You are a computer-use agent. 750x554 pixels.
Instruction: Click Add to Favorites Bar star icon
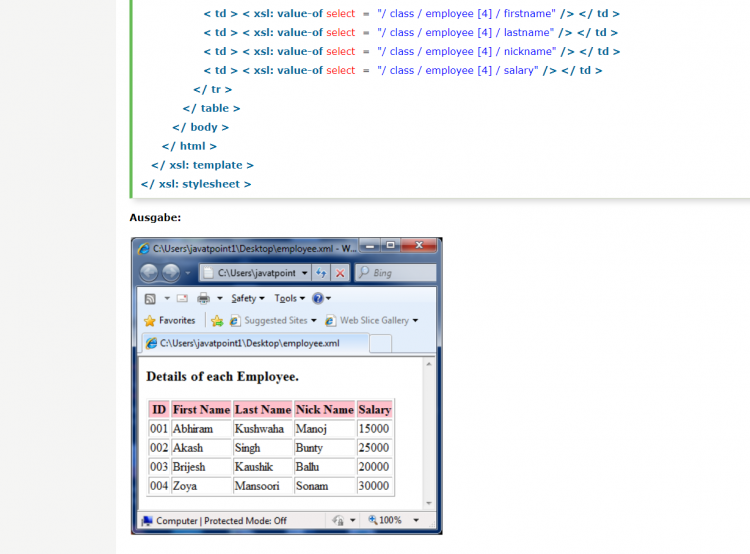(x=217, y=321)
